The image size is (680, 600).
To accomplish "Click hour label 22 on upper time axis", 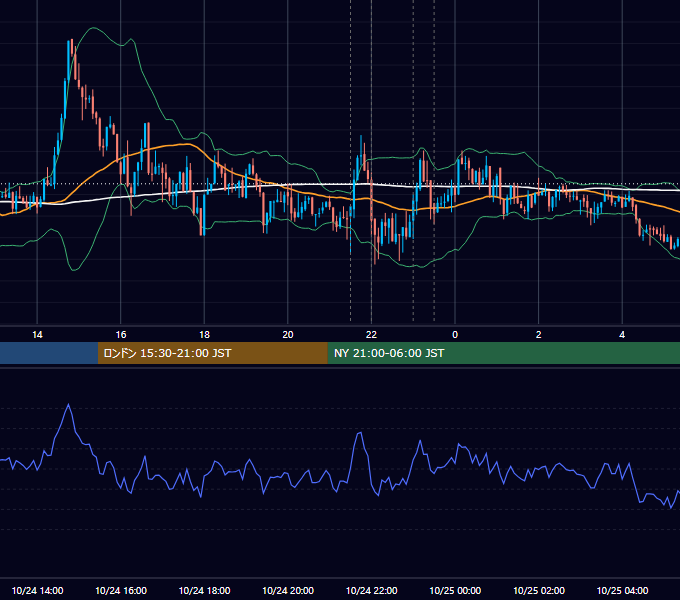I will click(371, 335).
